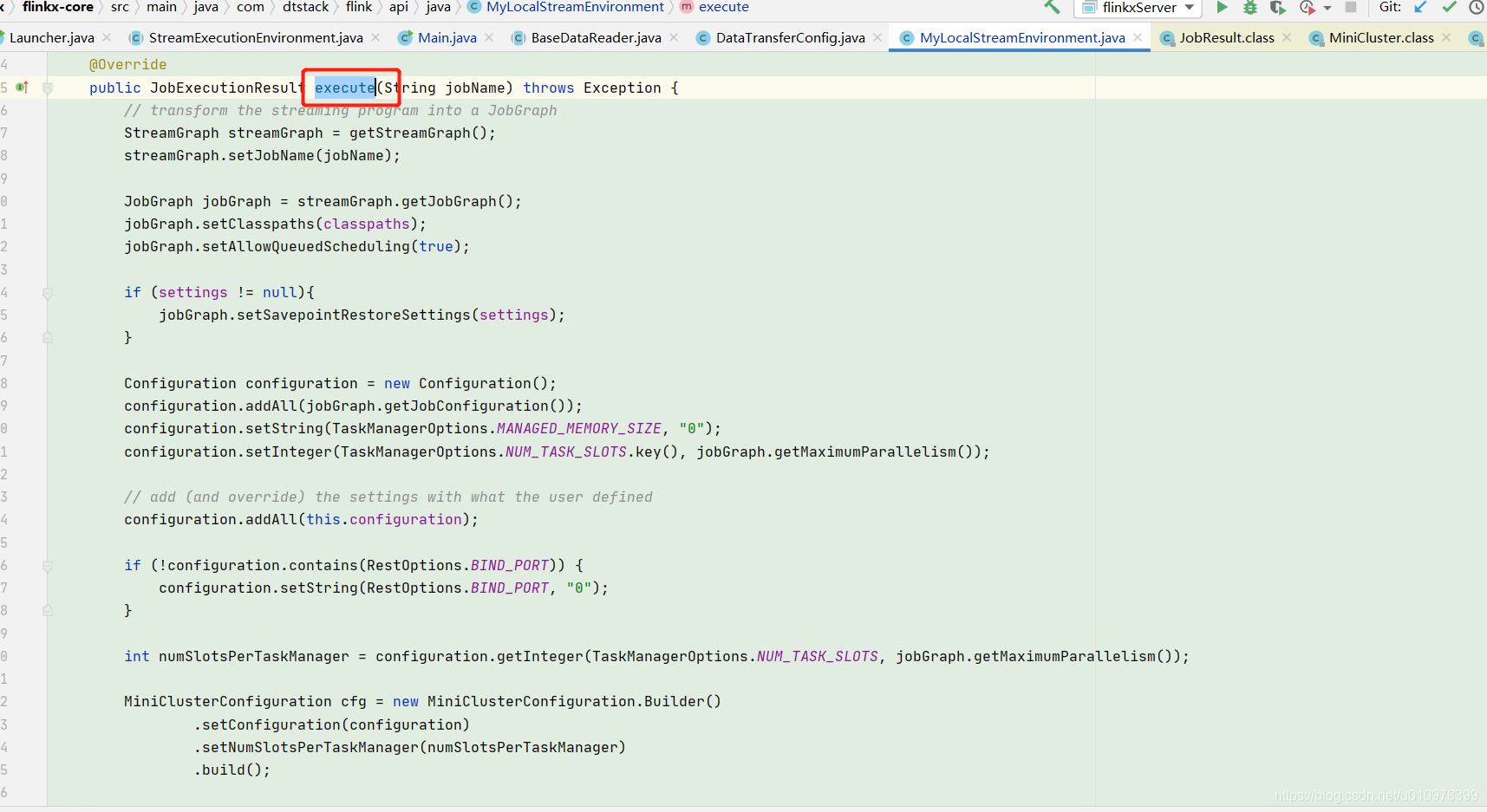The width and height of the screenshot is (1487, 812).
Task: Run flinkxServer with the green play icon
Action: (1222, 7)
